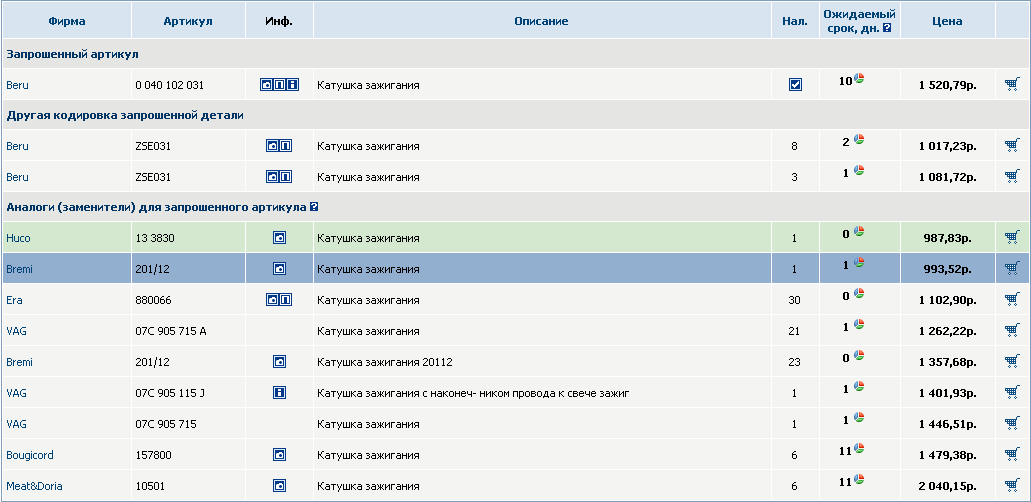Open the Bougicord brand link
The image size is (1031, 502).
click(x=28, y=455)
